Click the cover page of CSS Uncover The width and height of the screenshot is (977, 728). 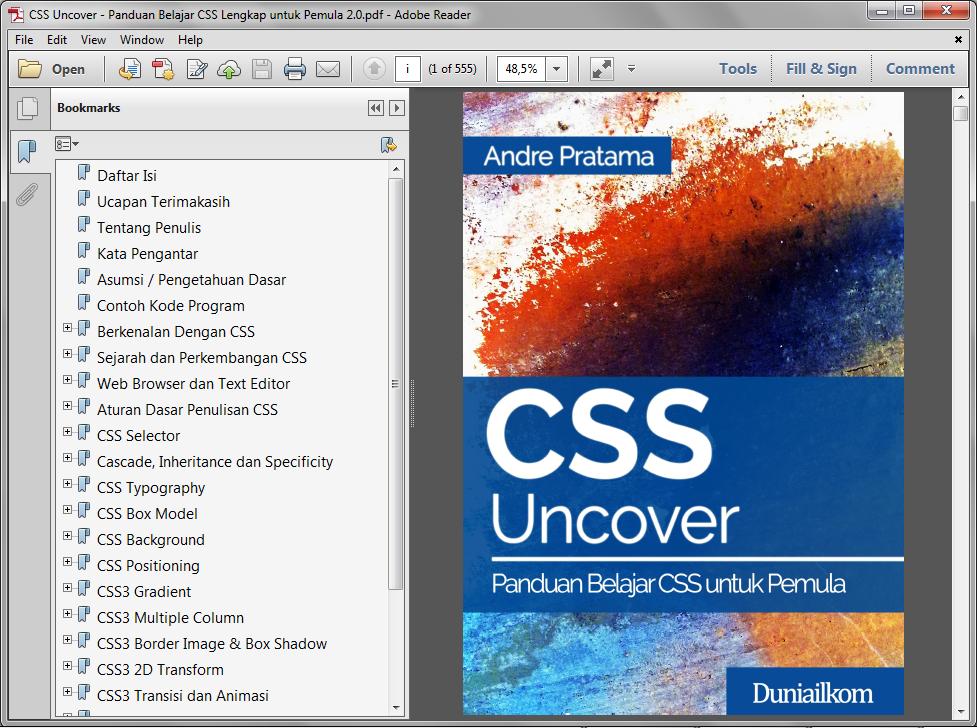click(x=683, y=403)
